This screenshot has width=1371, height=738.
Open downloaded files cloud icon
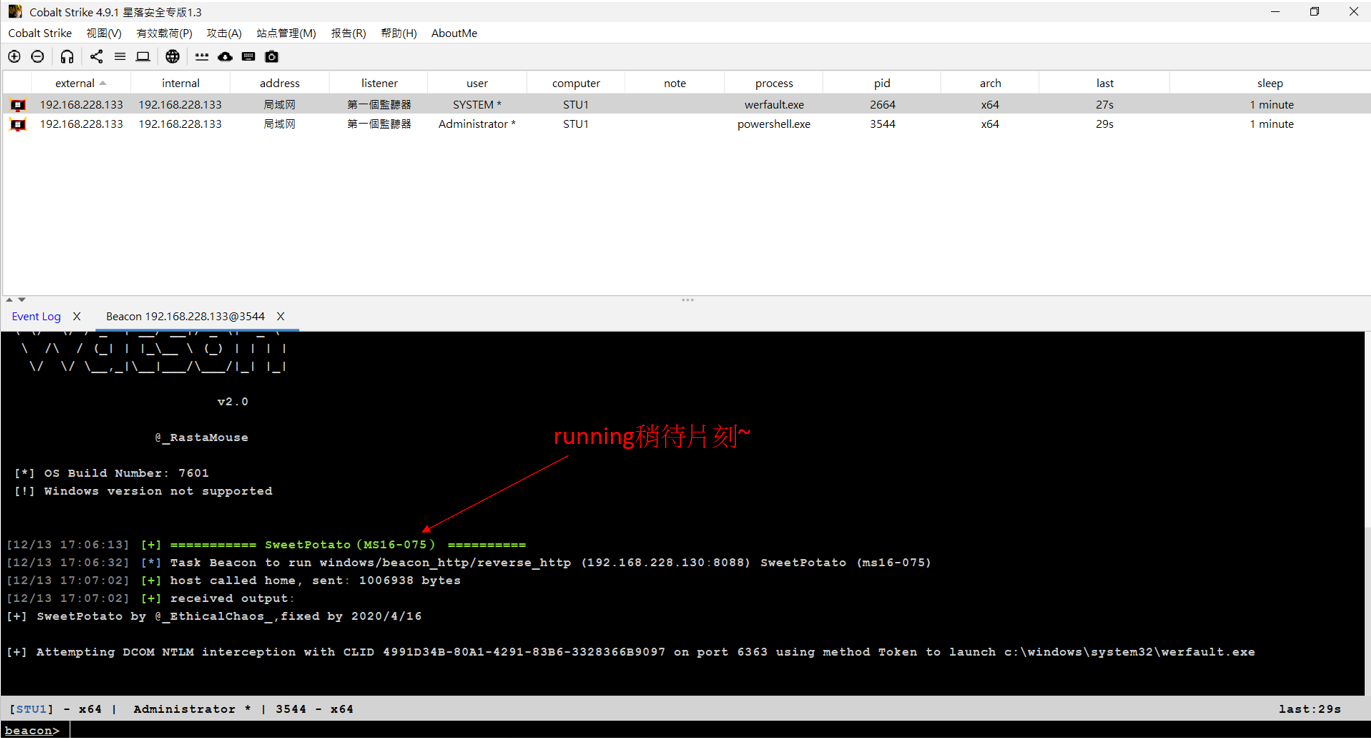225,57
